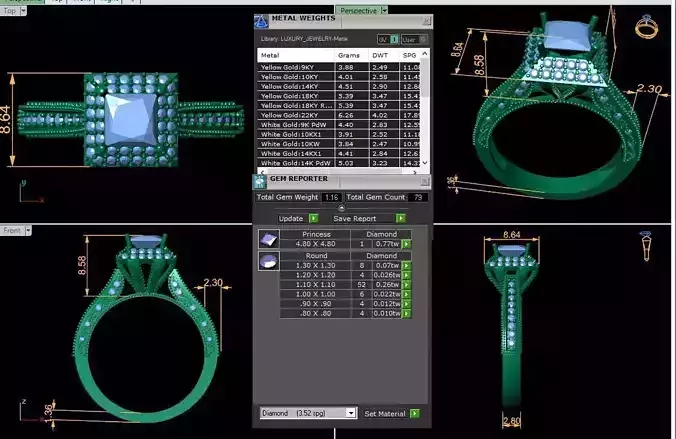
Task: Click the Set Material button
Action: click(x=385, y=414)
